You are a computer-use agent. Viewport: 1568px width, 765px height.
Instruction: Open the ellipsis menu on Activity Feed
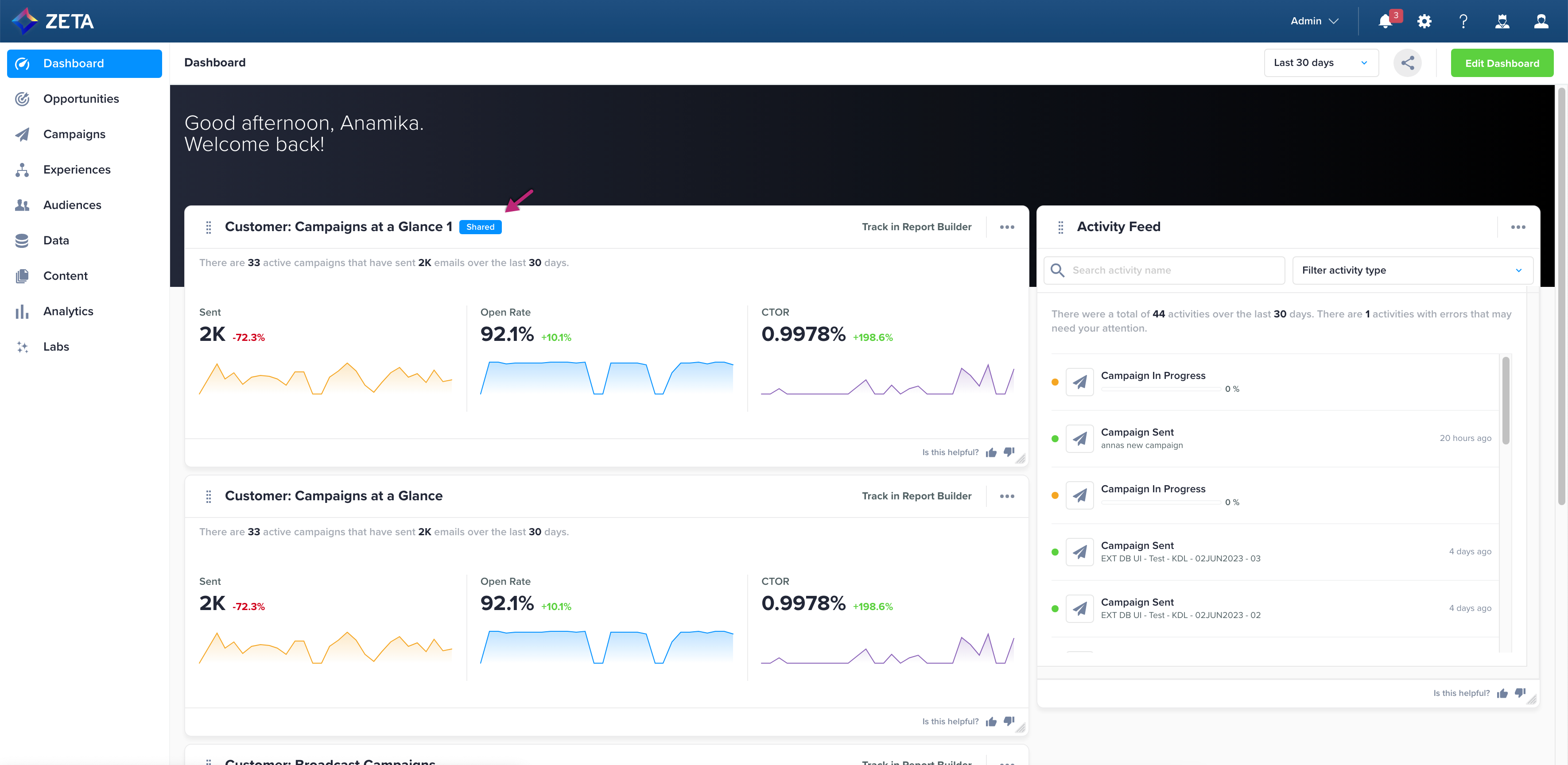pyautogui.click(x=1518, y=226)
